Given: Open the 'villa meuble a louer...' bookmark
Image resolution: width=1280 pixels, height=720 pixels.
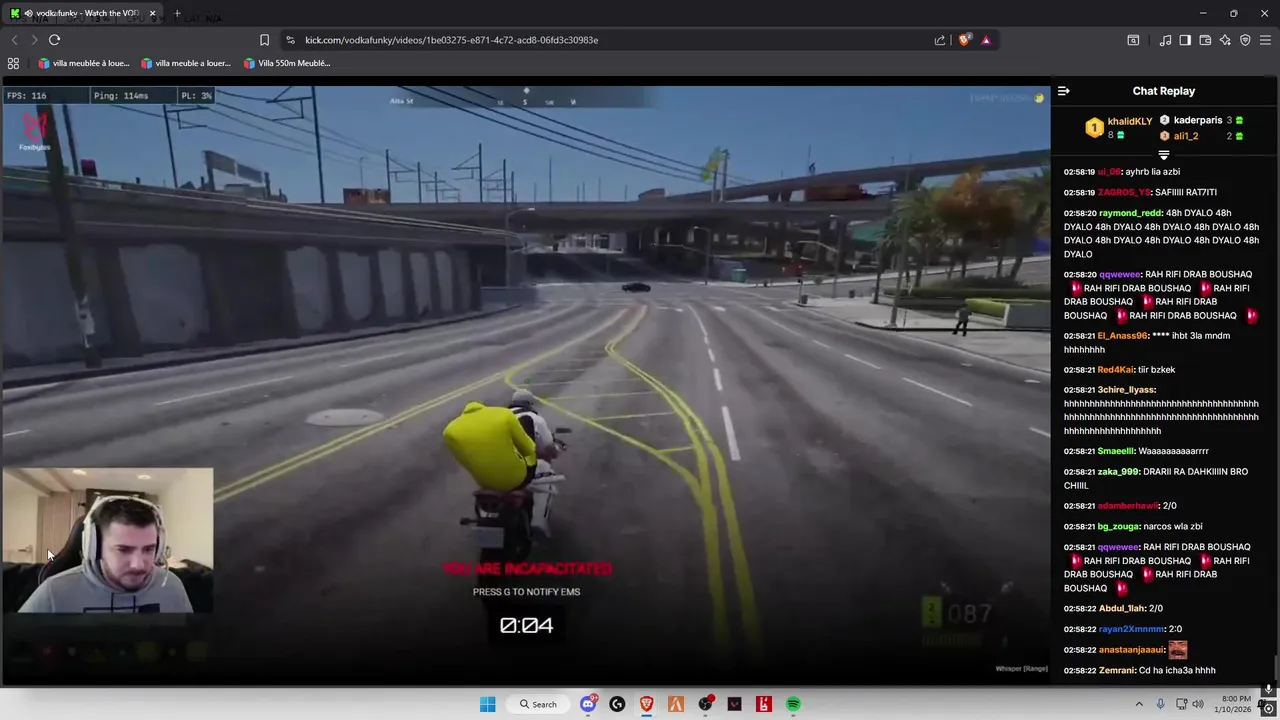Looking at the screenshot, I should tap(186, 63).
